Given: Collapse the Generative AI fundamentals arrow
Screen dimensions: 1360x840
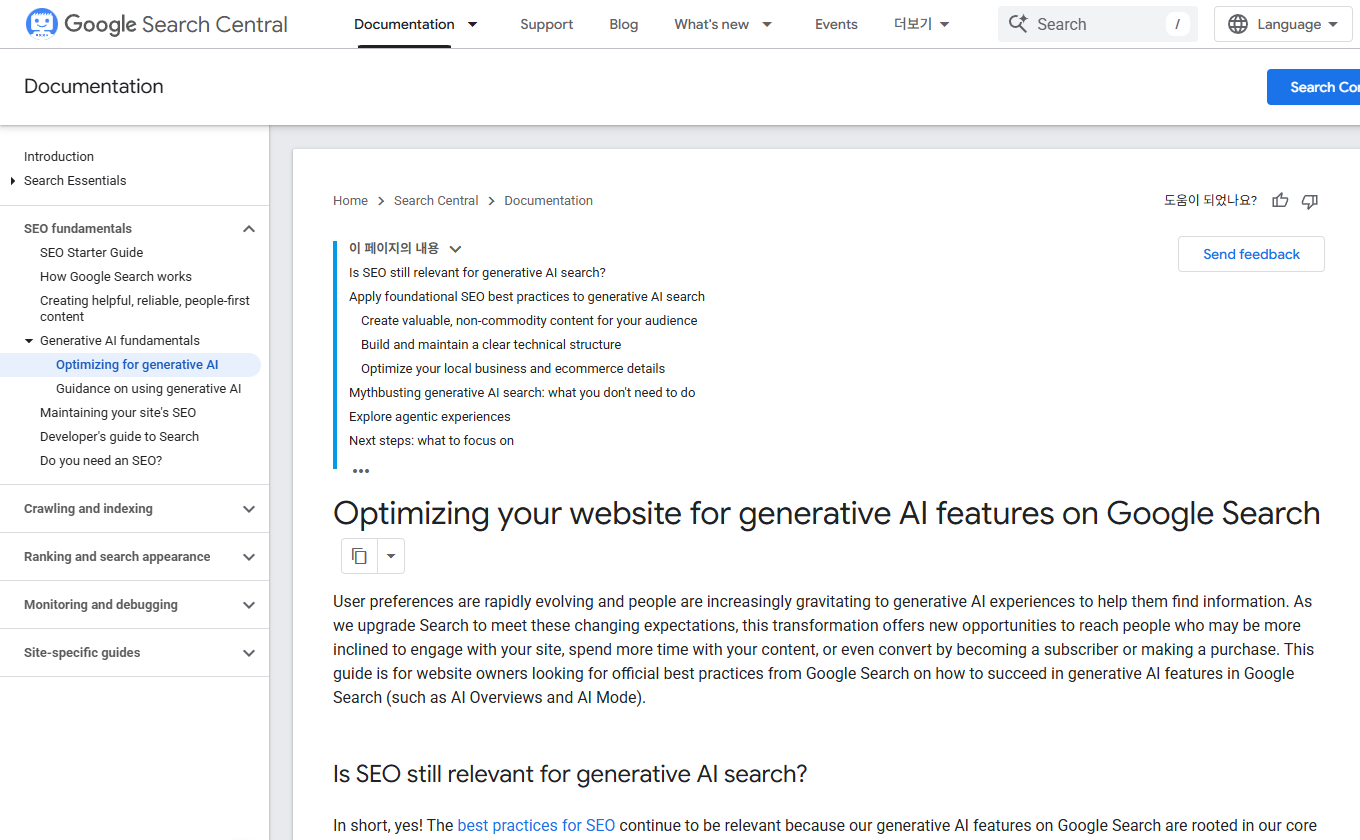Looking at the screenshot, I should [29, 341].
